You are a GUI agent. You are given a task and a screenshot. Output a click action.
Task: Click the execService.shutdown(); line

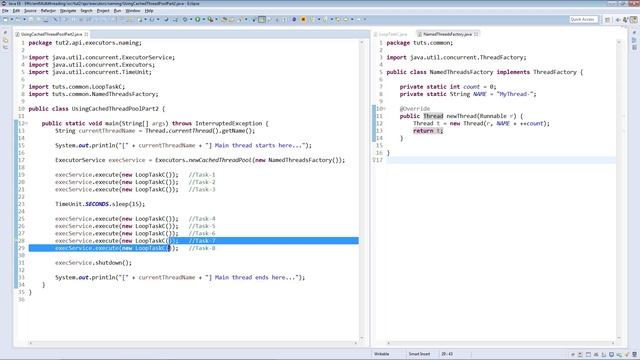pyautogui.click(x=93, y=263)
